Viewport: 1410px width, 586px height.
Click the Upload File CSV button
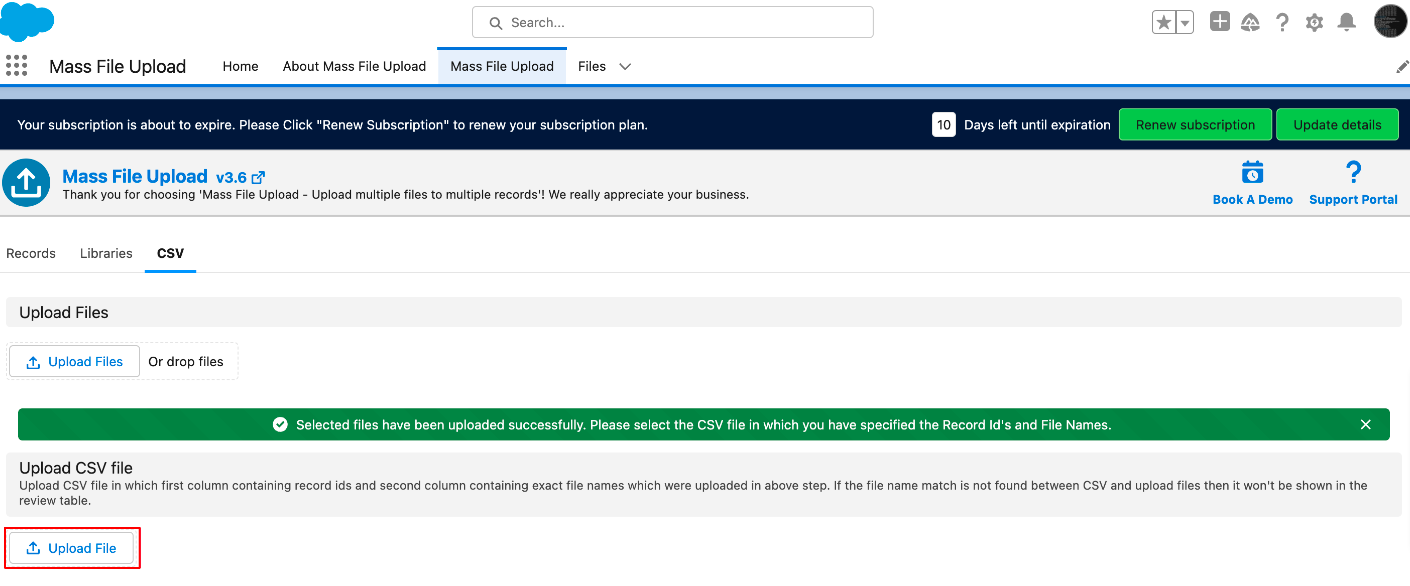[71, 548]
